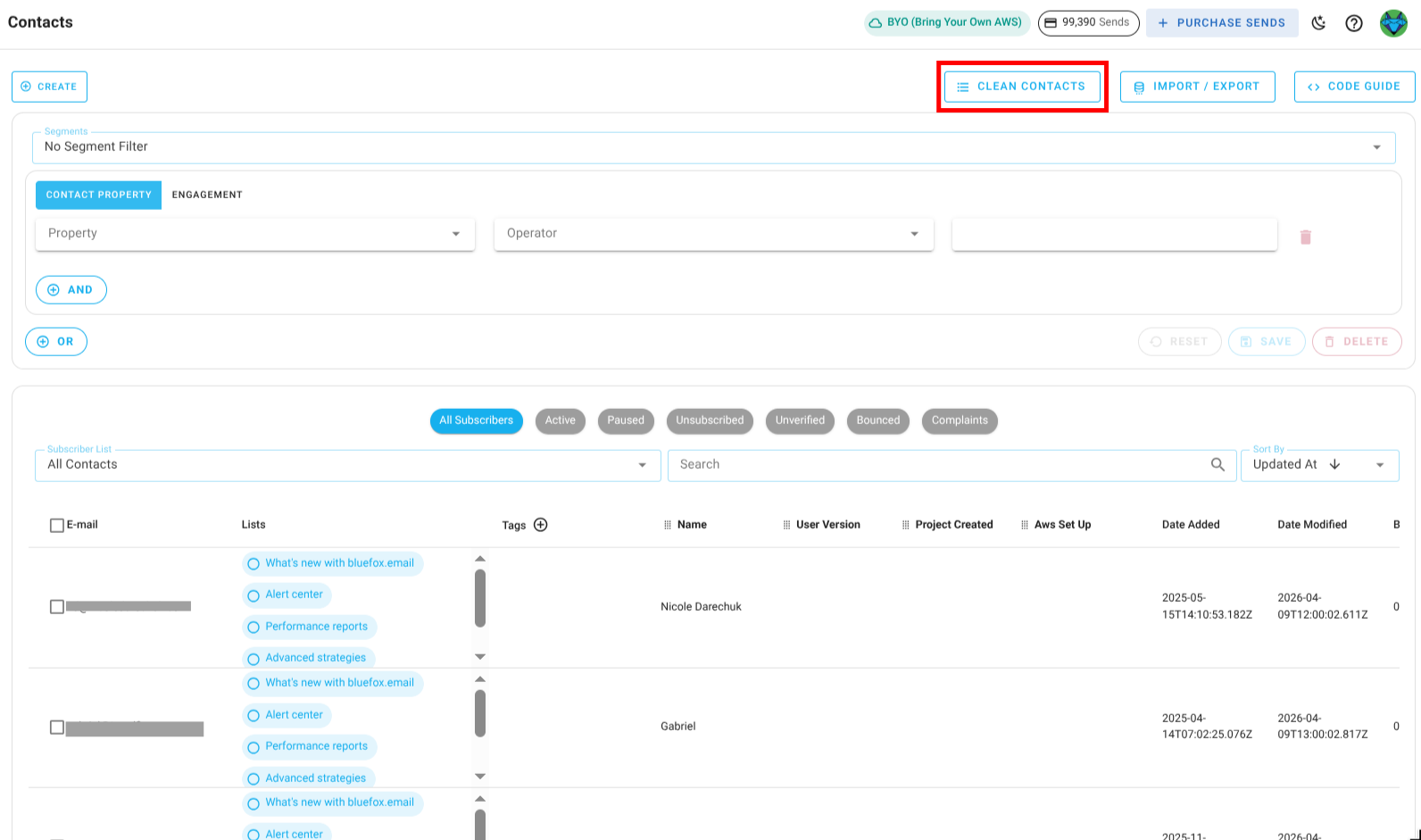Check Nicole Darechuk's row checkbox
Image resolution: width=1421 pixels, height=840 pixels.
[x=57, y=607]
